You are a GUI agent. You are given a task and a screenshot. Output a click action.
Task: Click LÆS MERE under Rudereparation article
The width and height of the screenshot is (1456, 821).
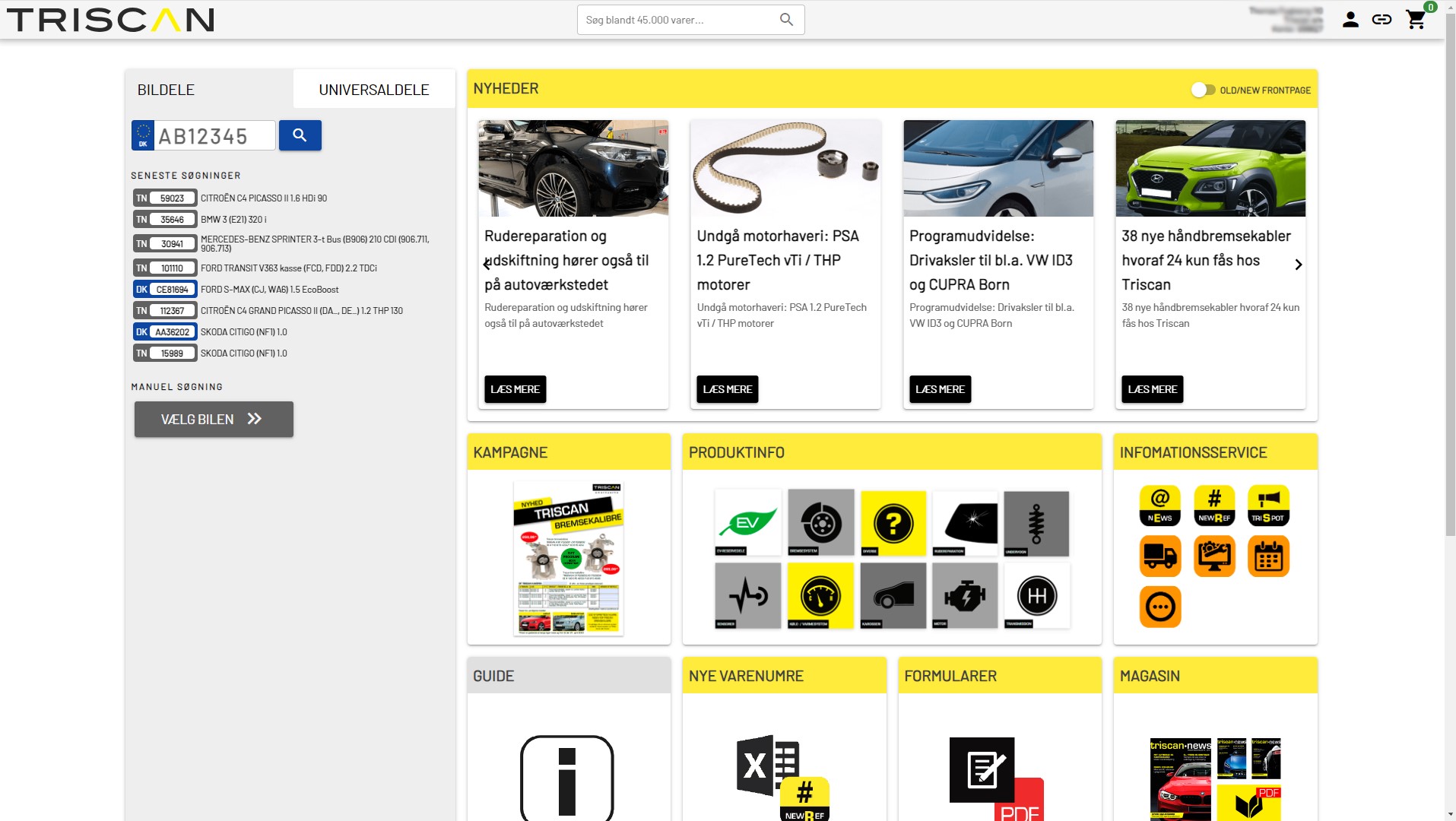(x=515, y=389)
